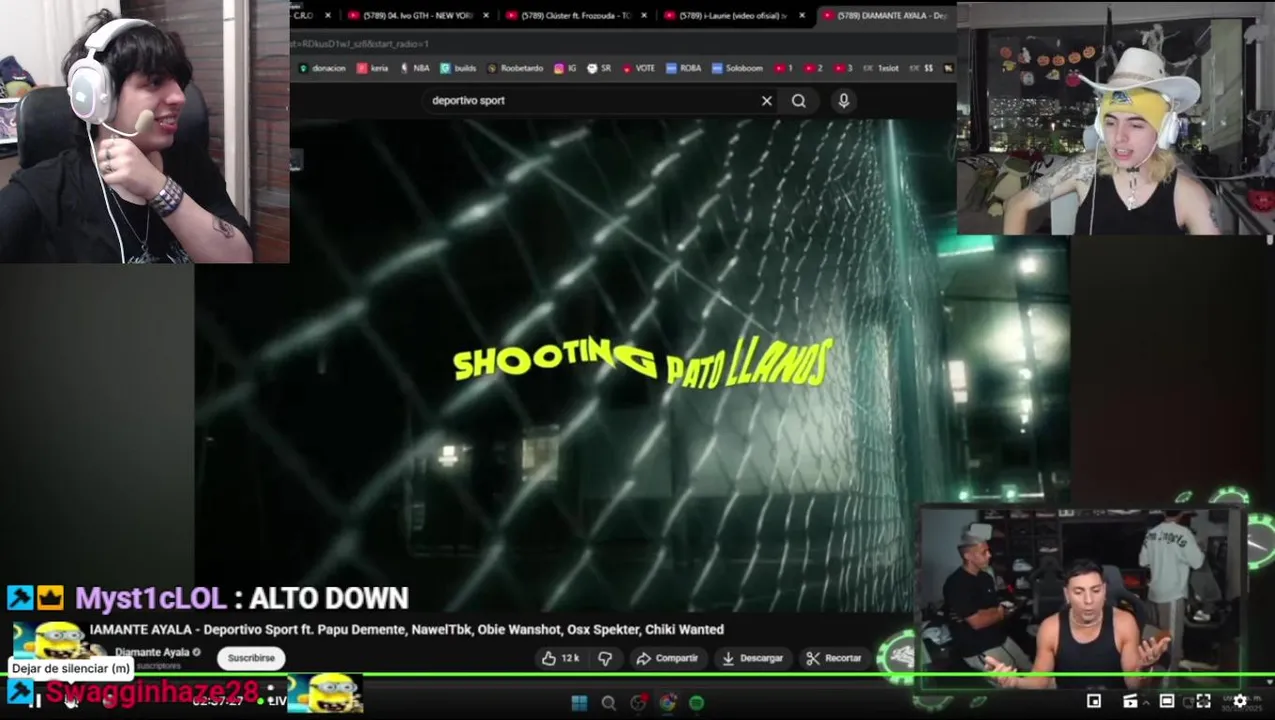Image resolution: width=1275 pixels, height=720 pixels.
Task: Open the VOTE bookmark
Action: pyautogui.click(x=638, y=68)
